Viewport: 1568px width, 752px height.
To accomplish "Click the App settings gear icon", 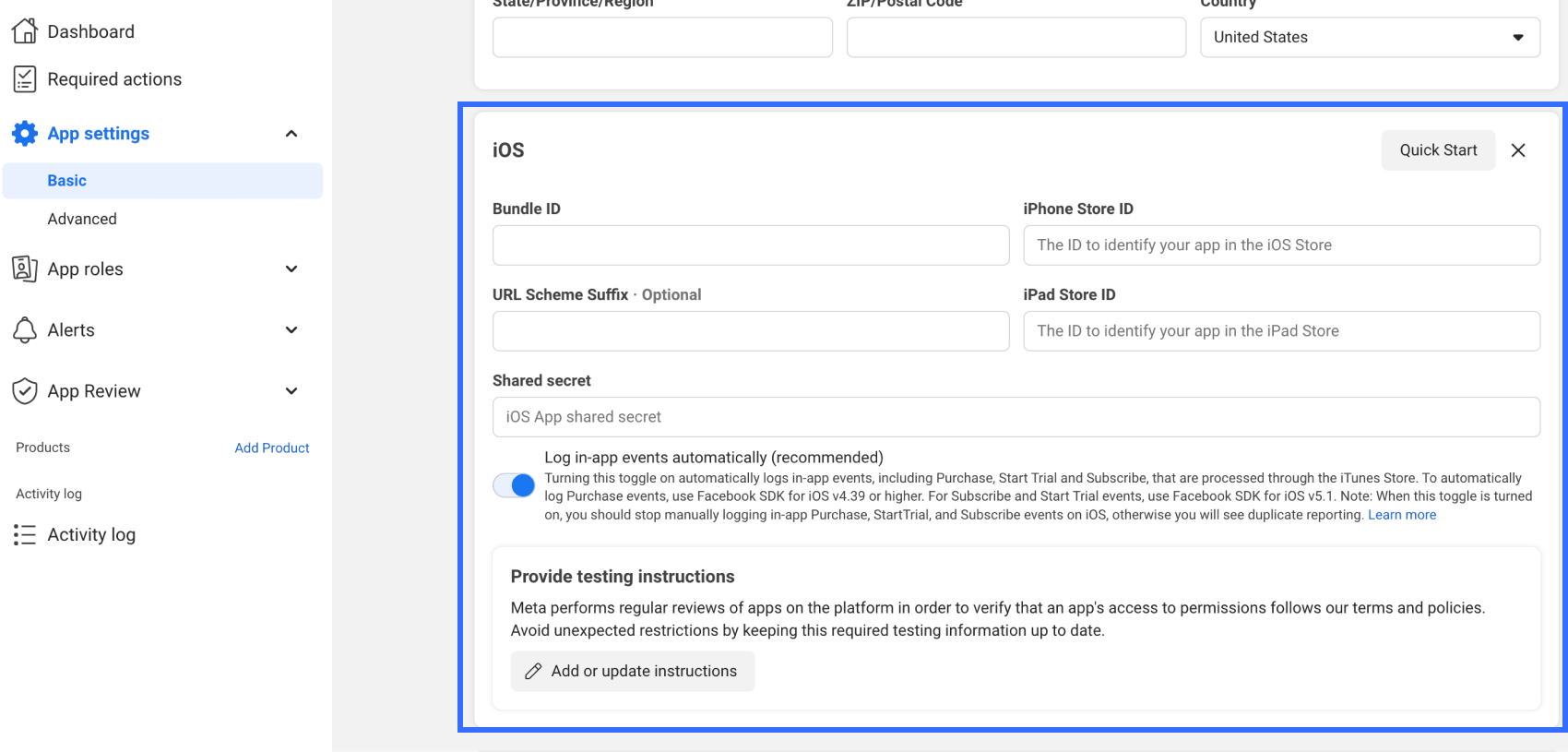I will tap(24, 134).
